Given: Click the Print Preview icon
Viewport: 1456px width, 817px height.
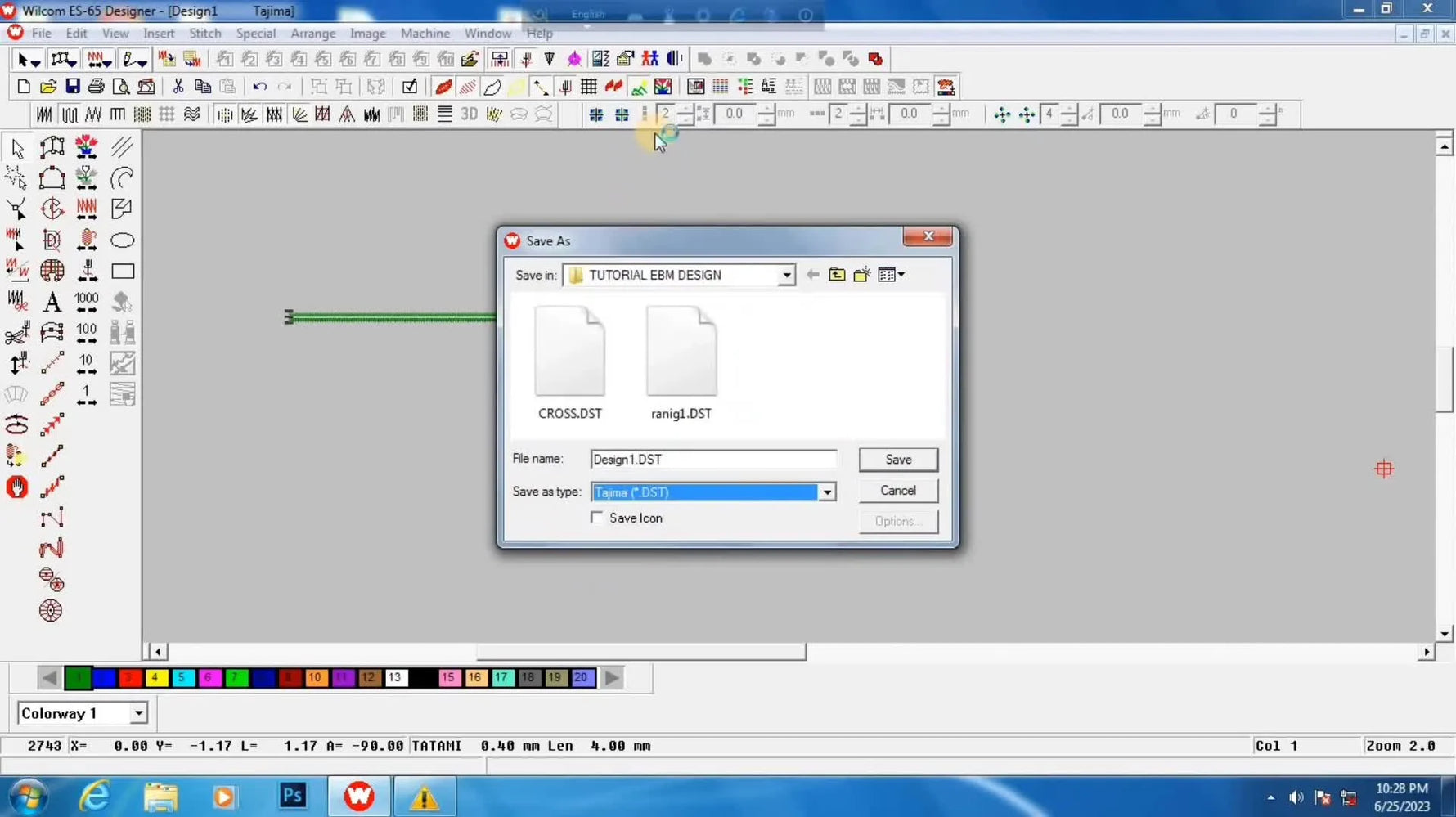Looking at the screenshot, I should tap(121, 87).
